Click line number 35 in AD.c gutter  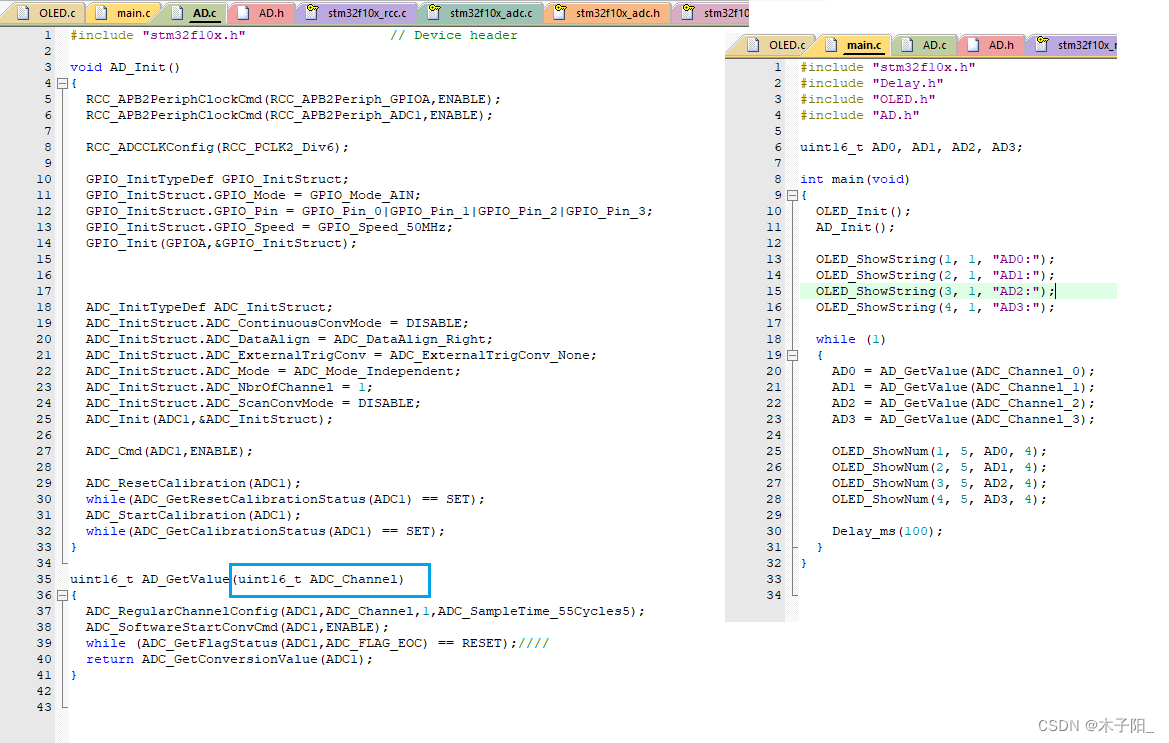pyautogui.click(x=44, y=579)
